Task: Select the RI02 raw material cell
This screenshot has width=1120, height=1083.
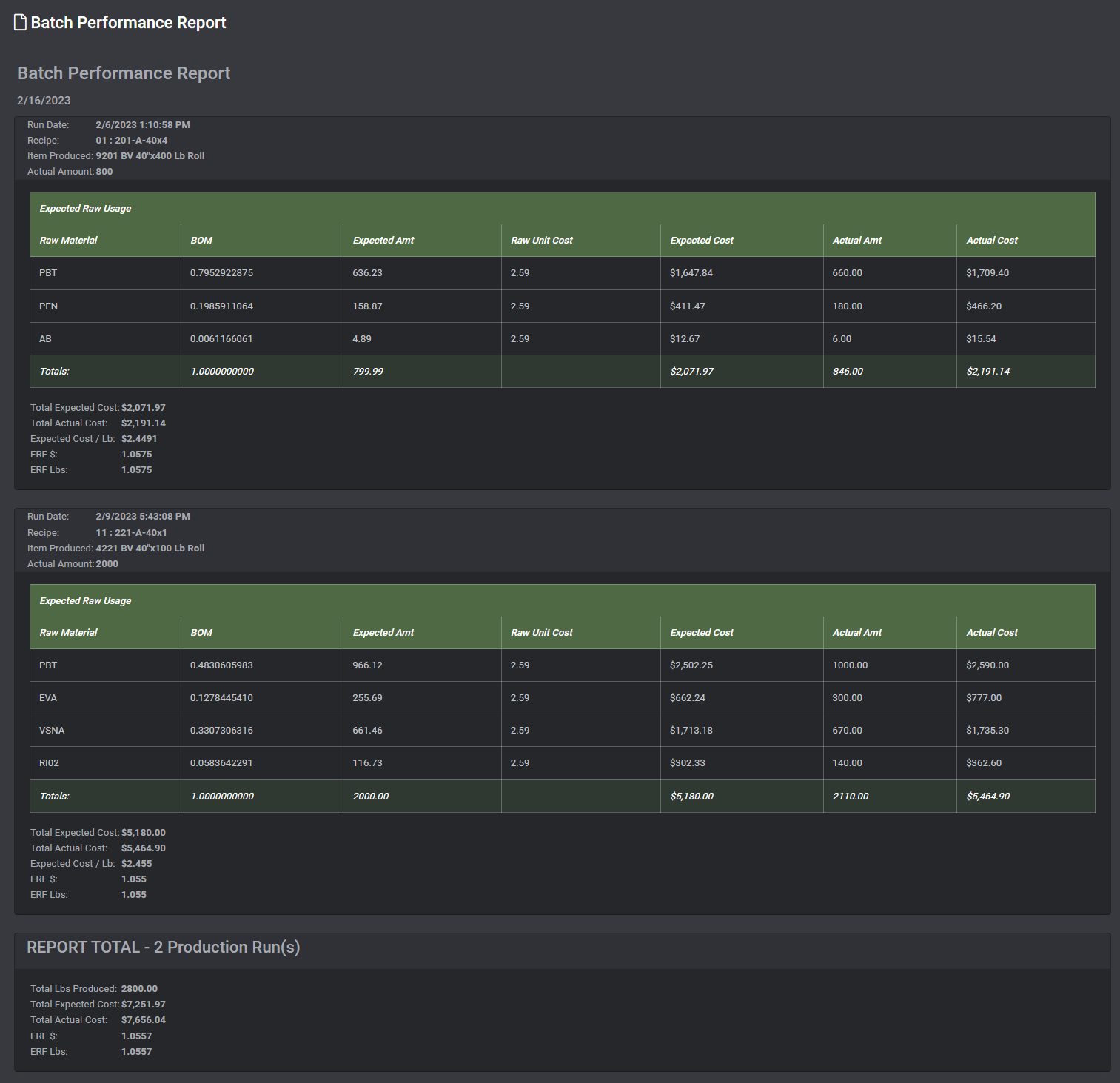Action: (49, 763)
